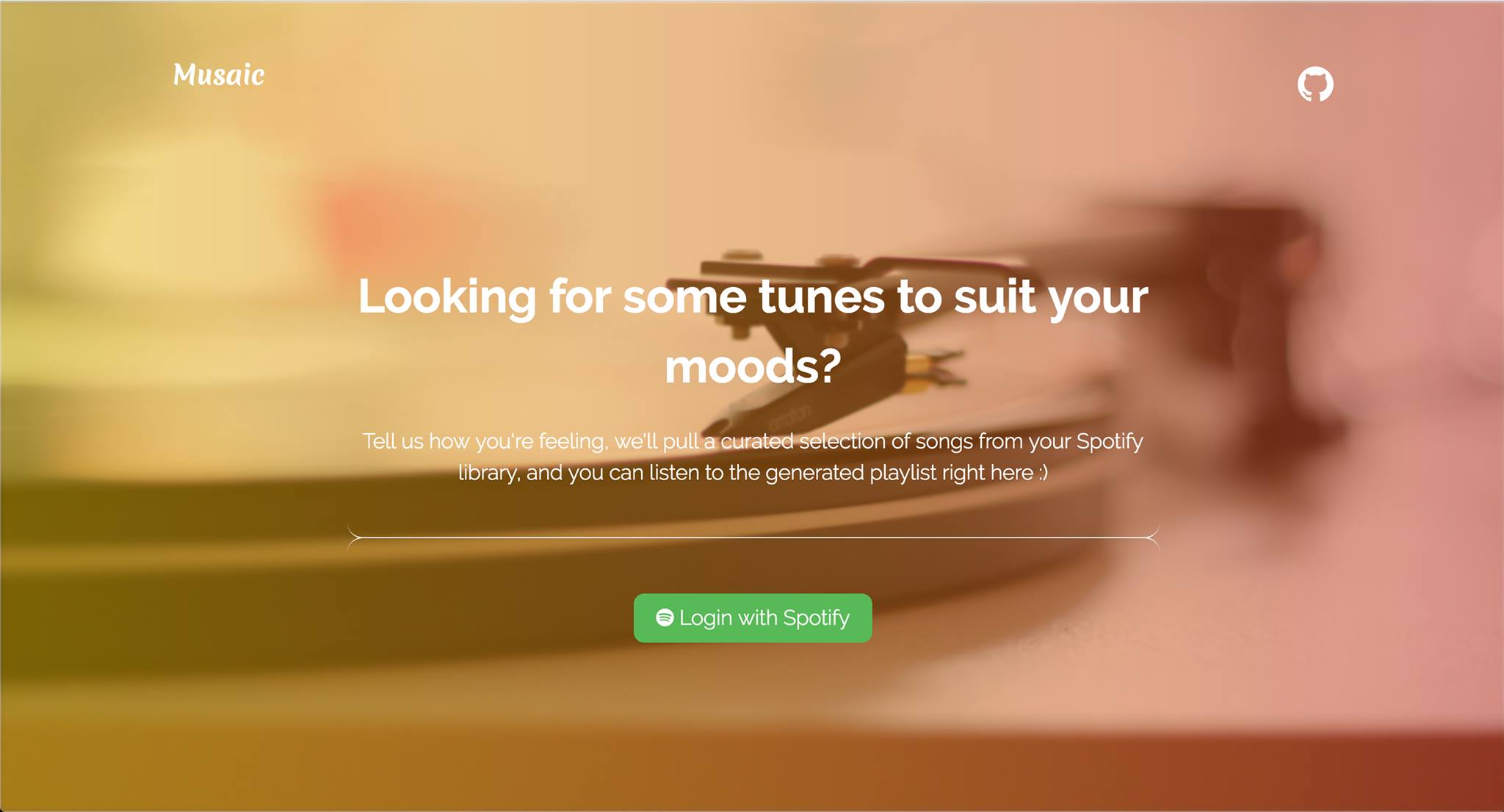Screen dimensions: 1504x812
Task: Click the word 'curated' in the description
Action: 757,441
